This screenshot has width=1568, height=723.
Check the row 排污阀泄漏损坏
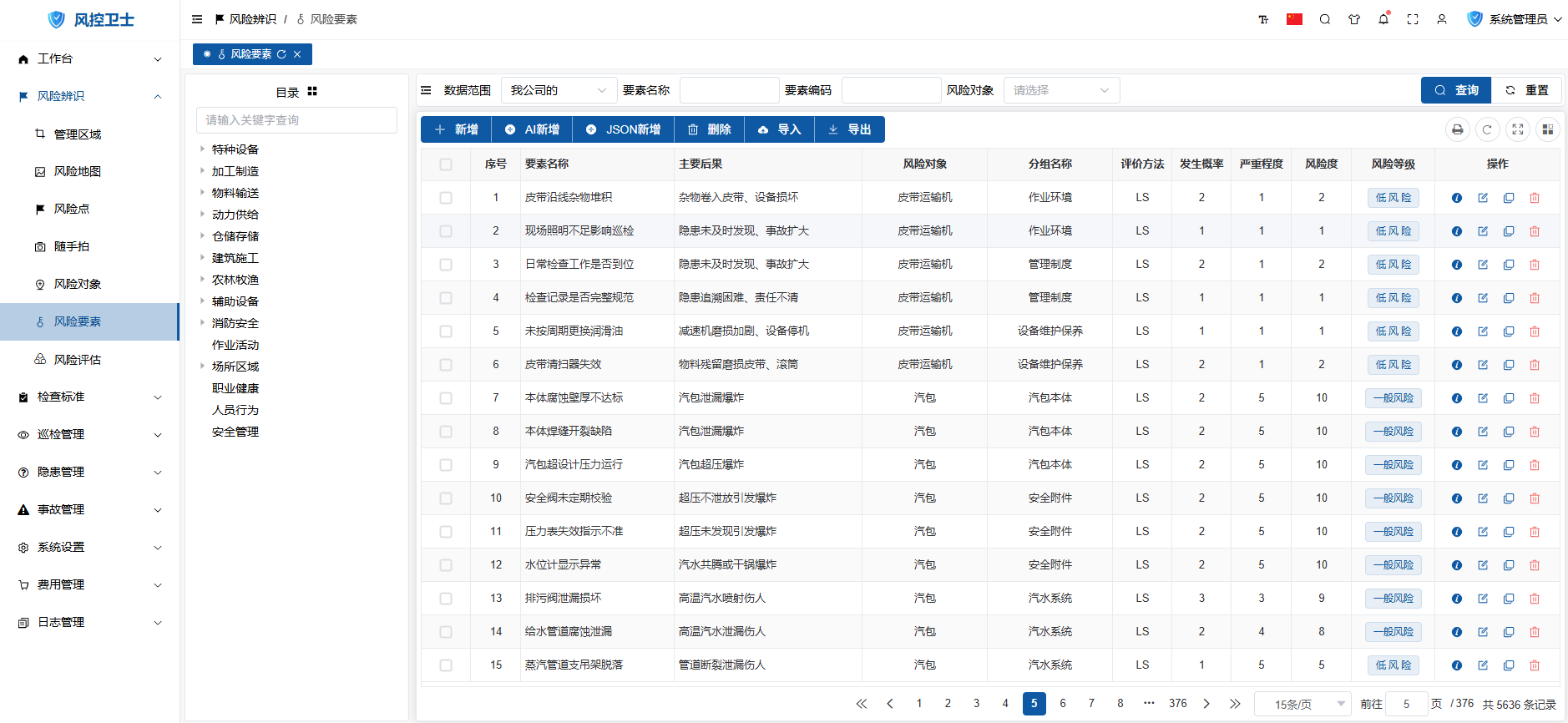point(446,599)
